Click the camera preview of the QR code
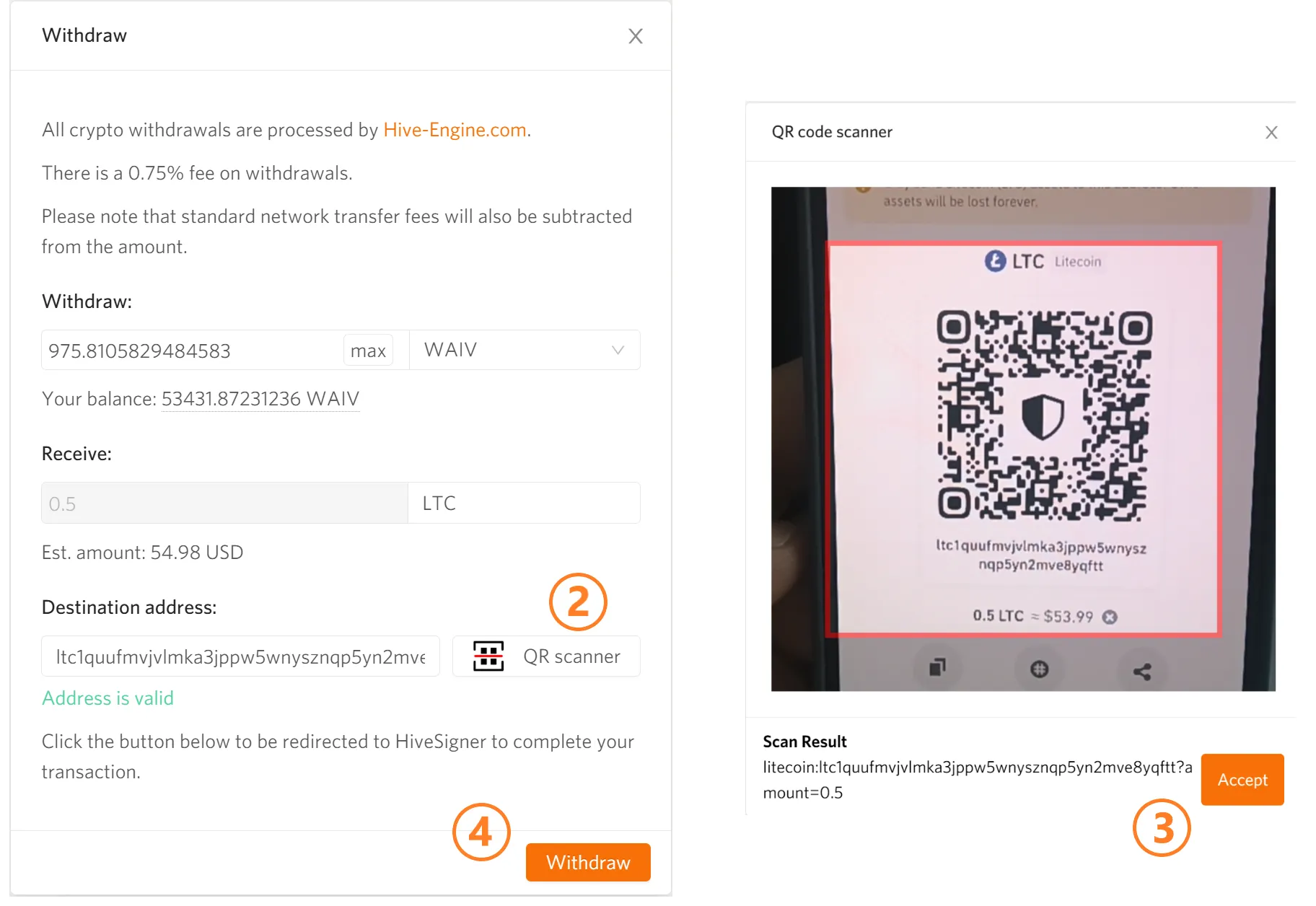This screenshot has height=906, width=1316. pos(1023,439)
